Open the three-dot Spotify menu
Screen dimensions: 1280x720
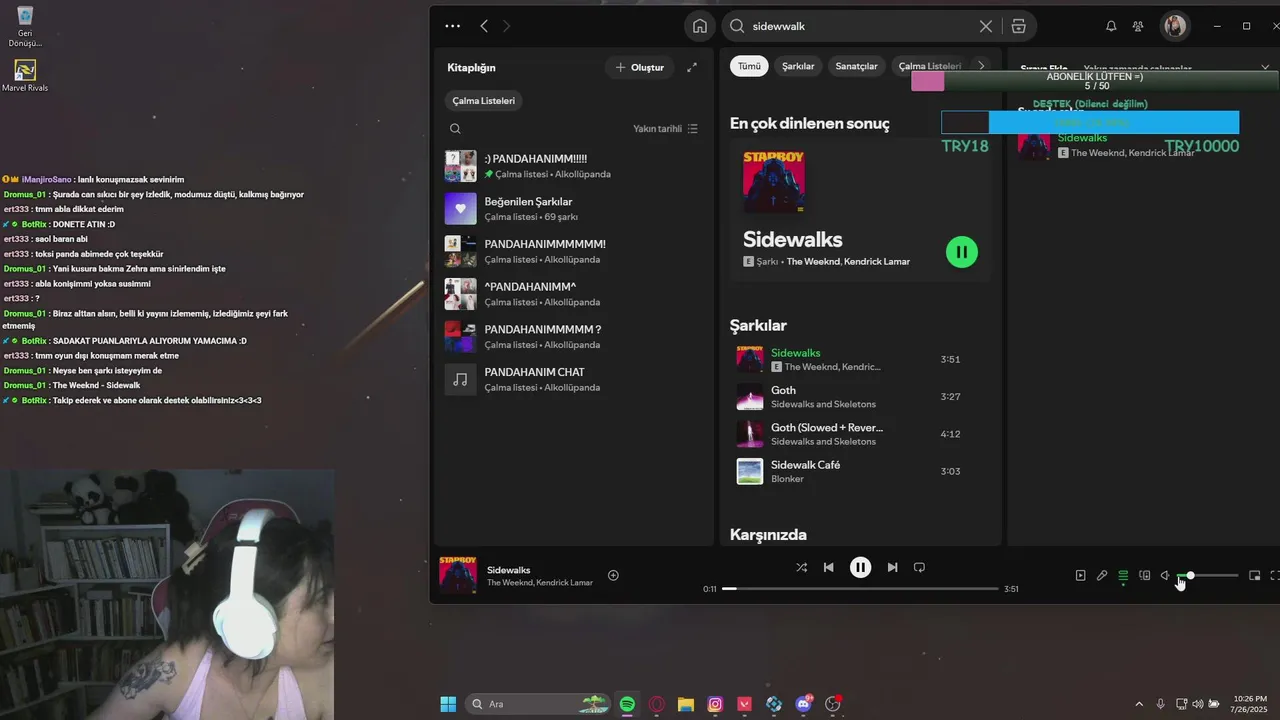click(x=452, y=26)
